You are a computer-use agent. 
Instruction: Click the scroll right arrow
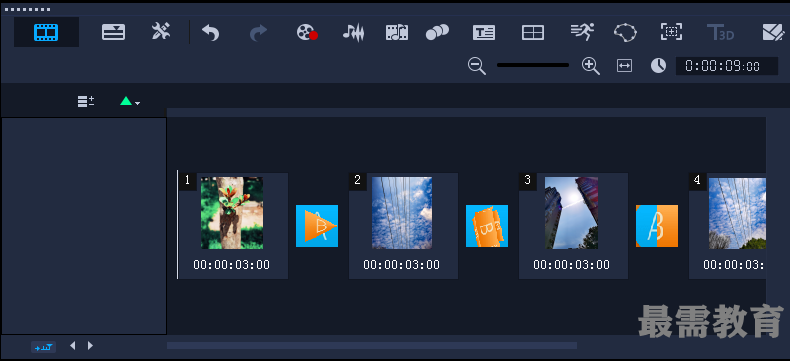point(90,345)
